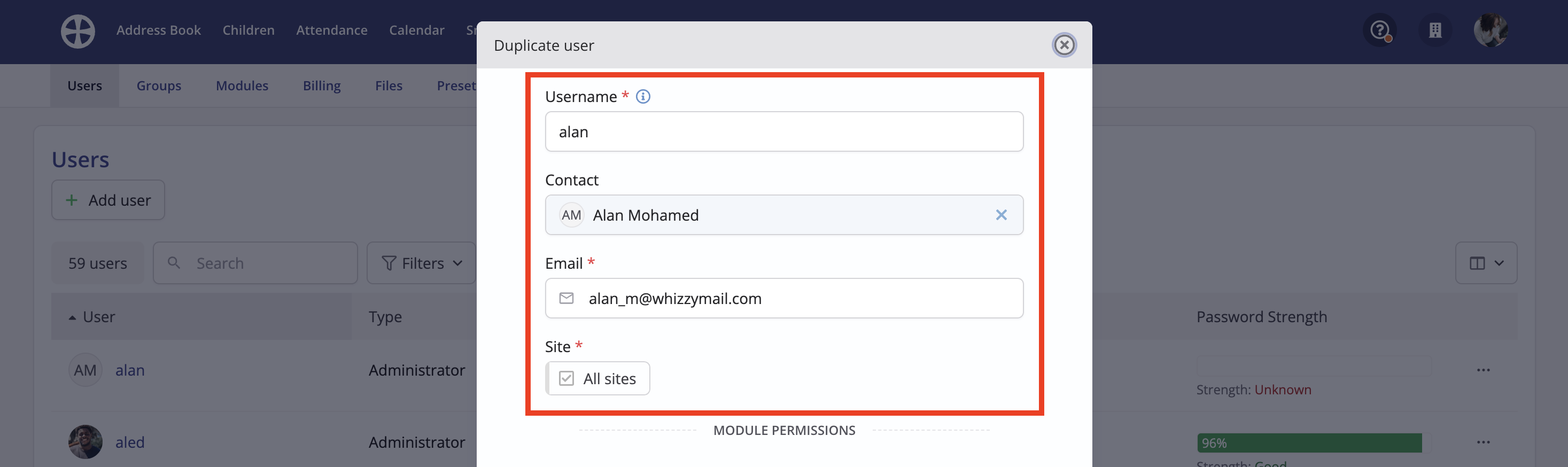
Task: Click the Email input field
Action: point(784,298)
